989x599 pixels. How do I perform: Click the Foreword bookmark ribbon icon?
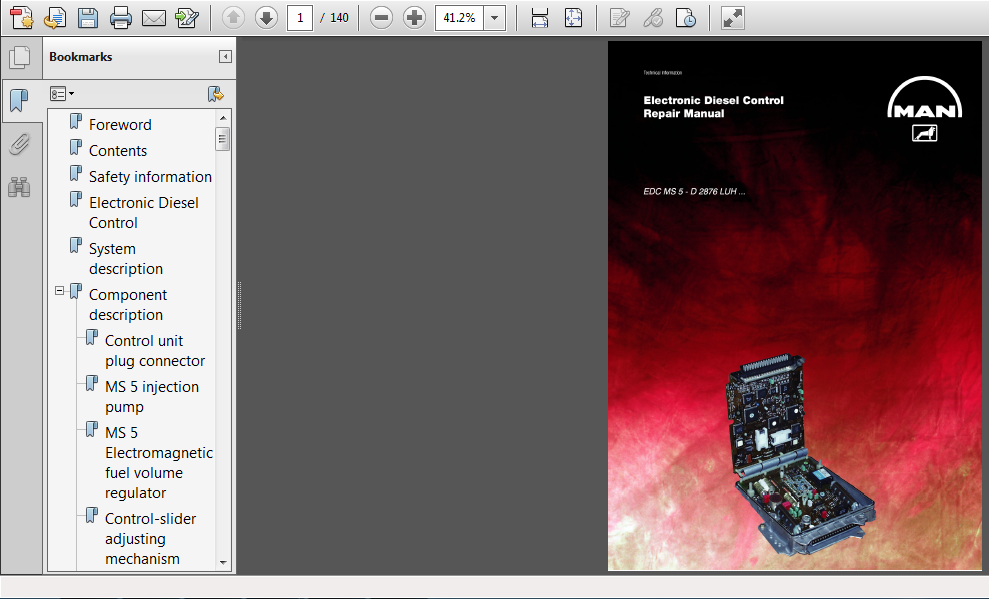[76, 121]
